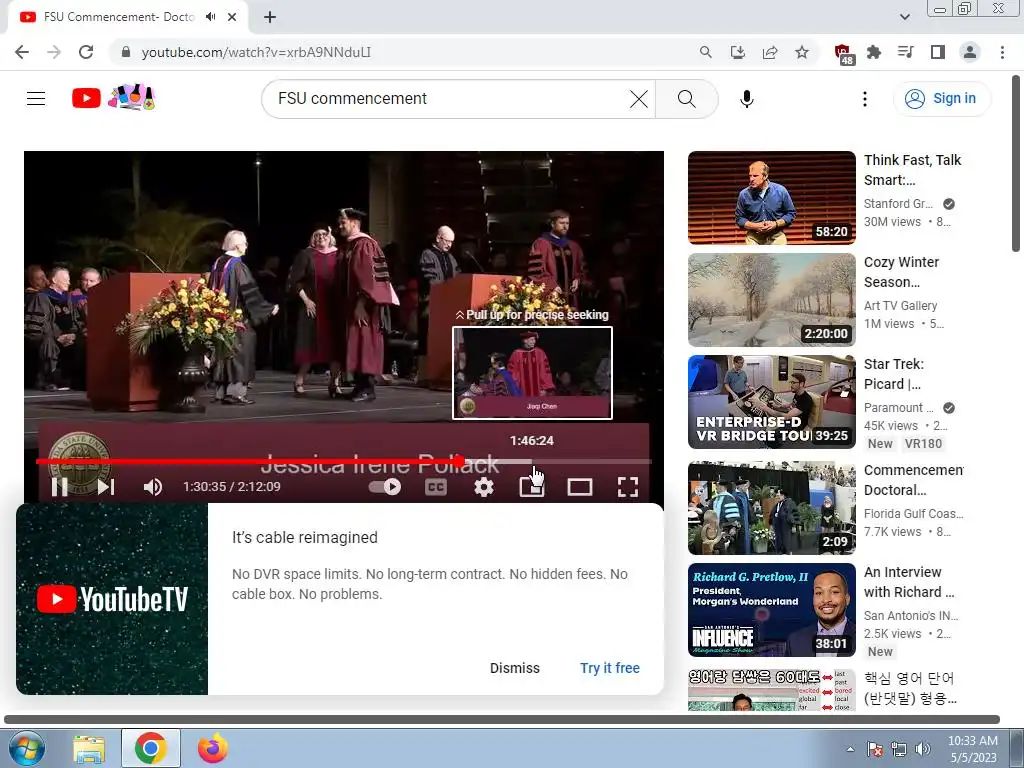1024x768 pixels.
Task: Open system volume tray icon
Action: 923,749
